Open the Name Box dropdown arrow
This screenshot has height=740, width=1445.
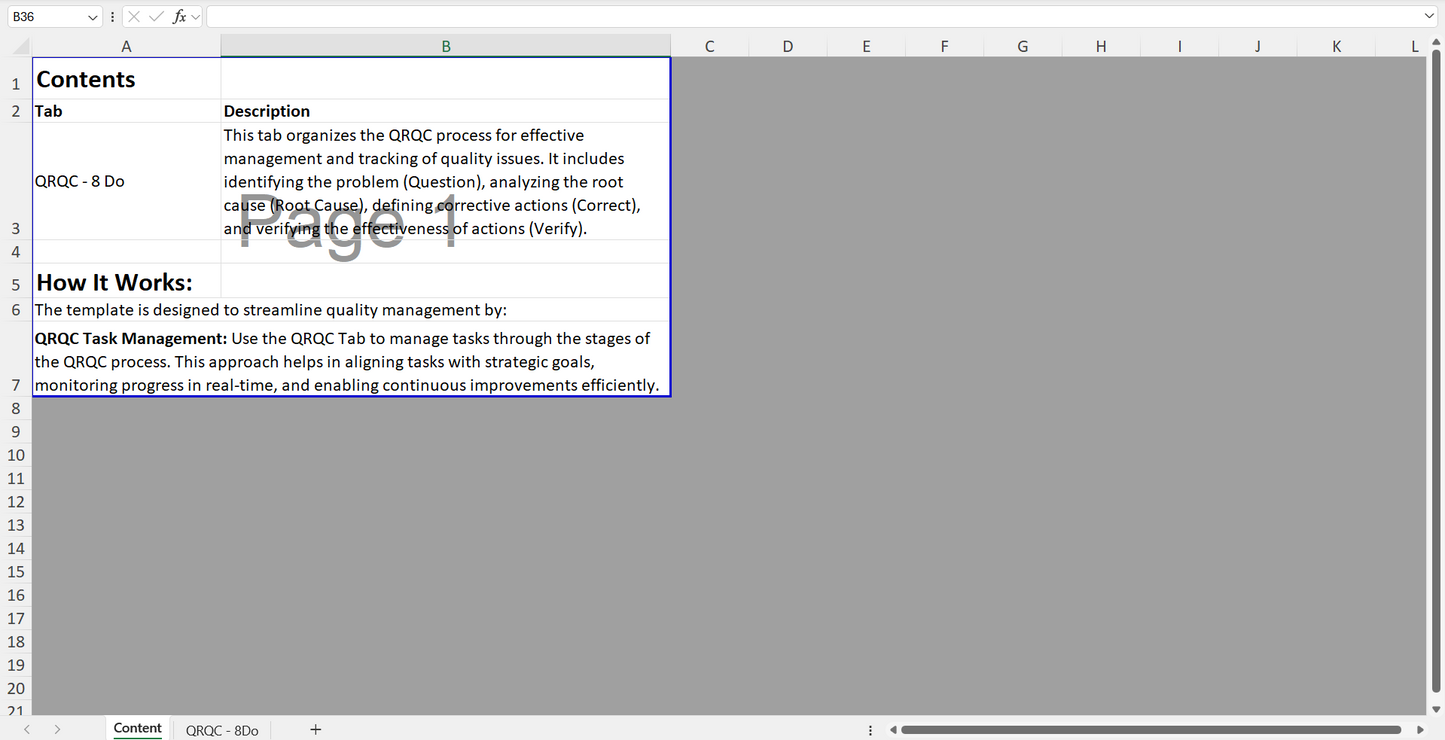click(93, 17)
